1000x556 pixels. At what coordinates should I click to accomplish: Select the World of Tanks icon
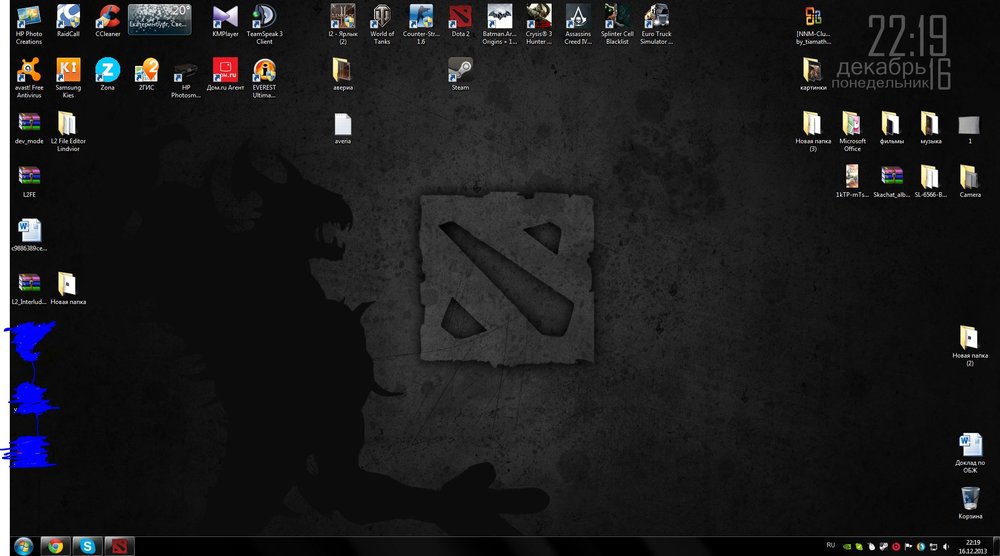pos(382,17)
